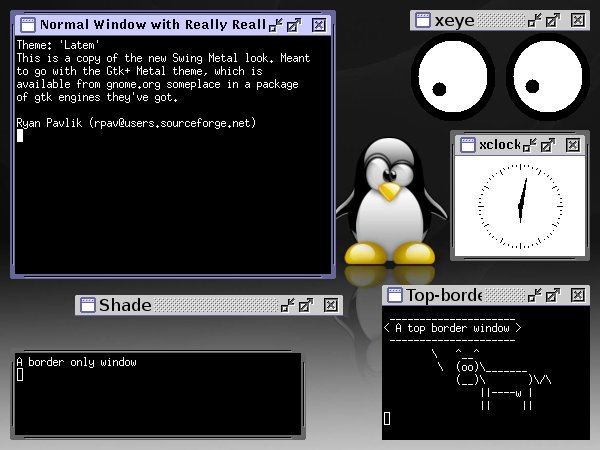Open window menu icon of xeye window
600x450 pixels.
pos(423,20)
